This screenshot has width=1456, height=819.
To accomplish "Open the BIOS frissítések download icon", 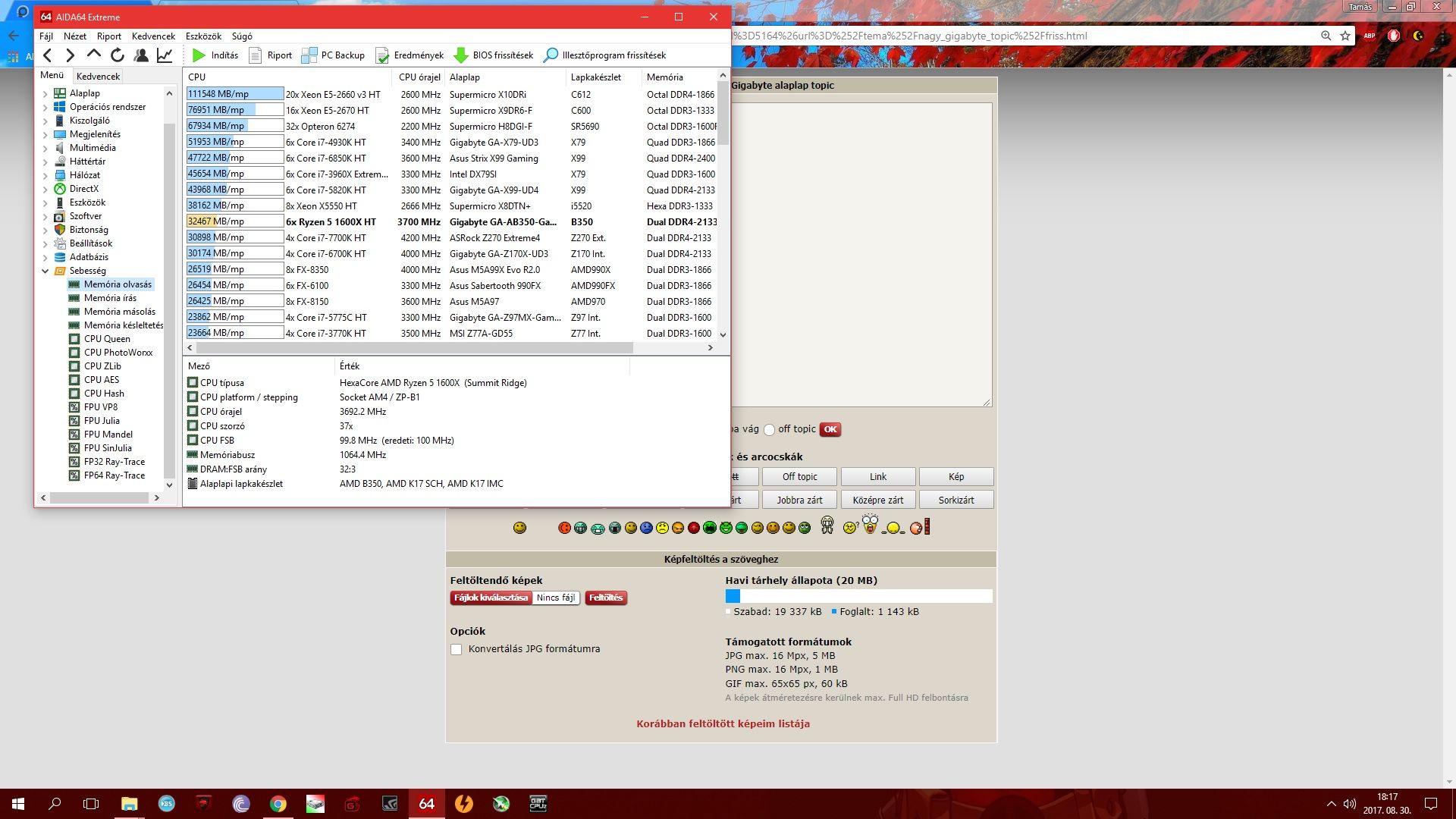I will point(460,55).
